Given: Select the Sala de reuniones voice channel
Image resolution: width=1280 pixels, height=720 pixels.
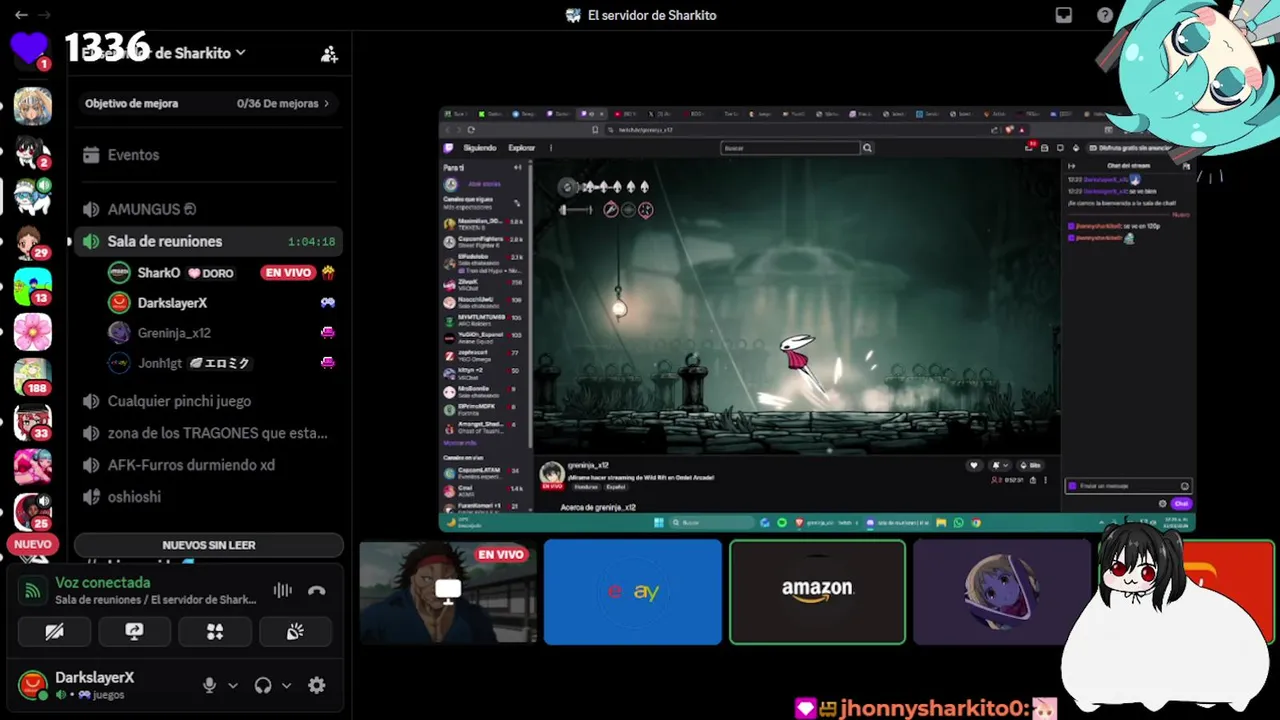Looking at the screenshot, I should (208, 241).
